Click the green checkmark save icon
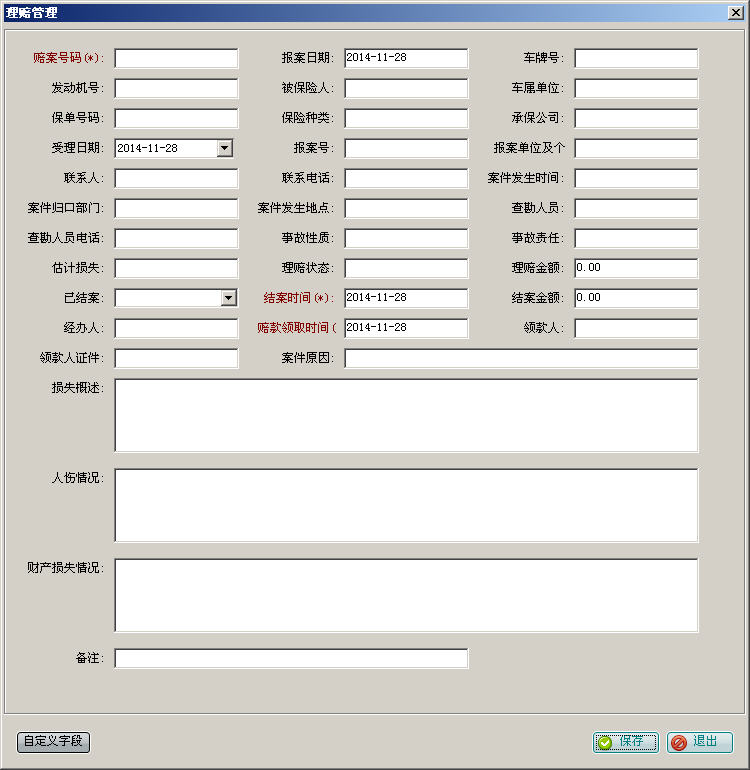 coord(605,742)
